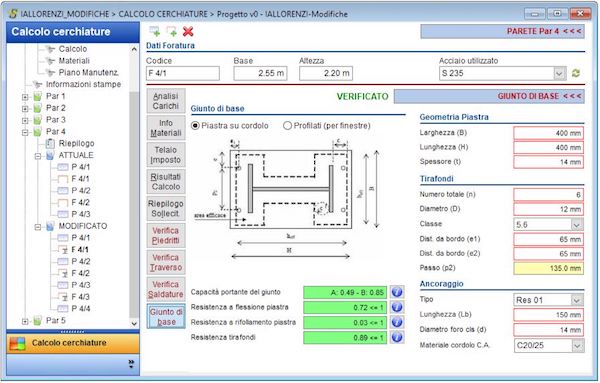Viewport: 600px width, 383px height.
Task: Open the Verifica Traverso tab
Action: point(166,262)
